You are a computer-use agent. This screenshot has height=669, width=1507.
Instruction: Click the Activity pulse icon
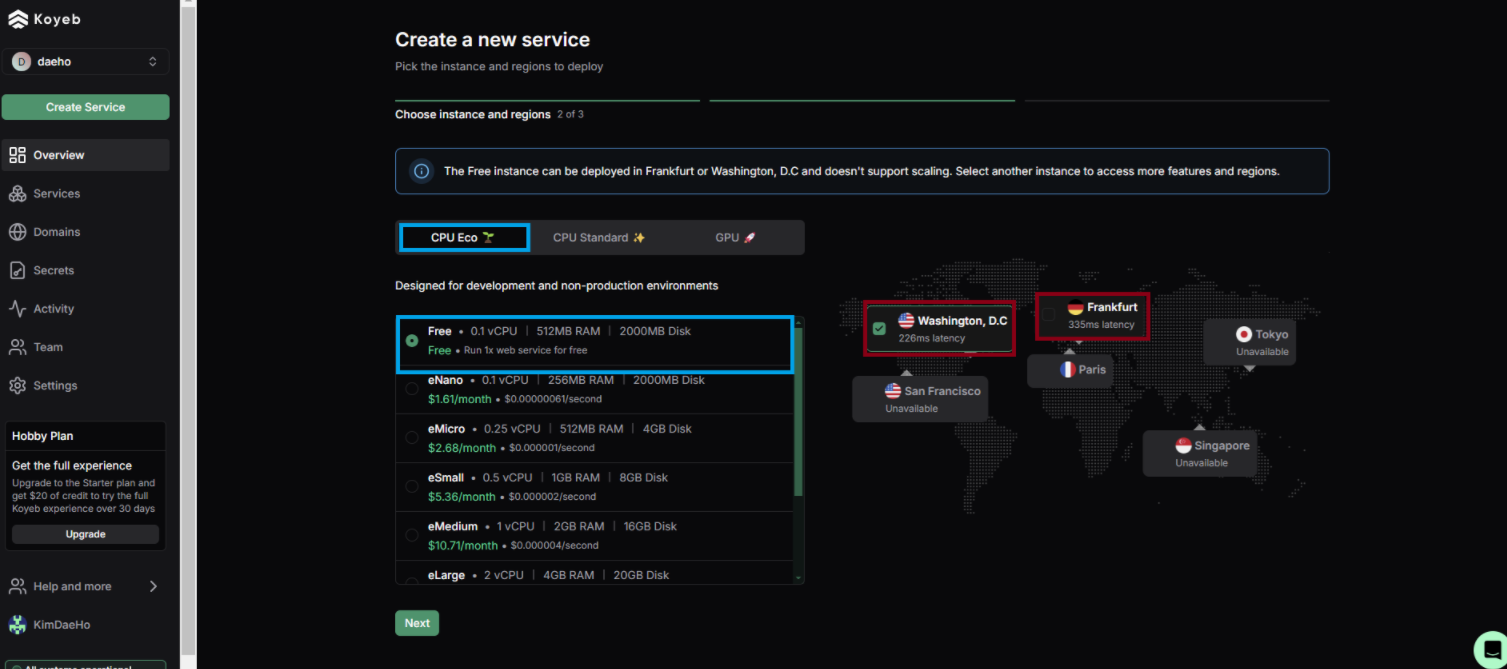point(17,309)
